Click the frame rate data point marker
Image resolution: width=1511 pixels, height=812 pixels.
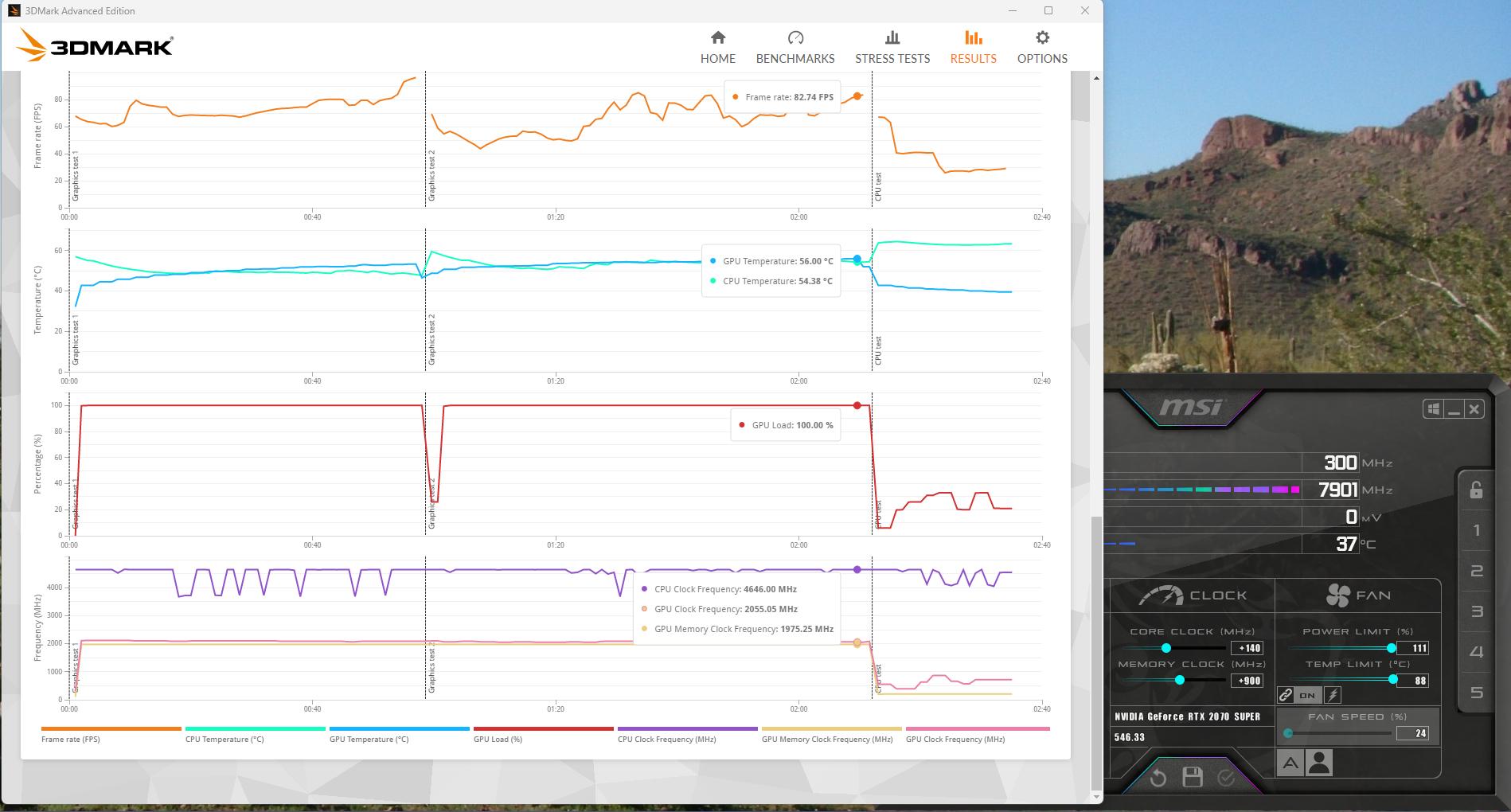(x=857, y=96)
